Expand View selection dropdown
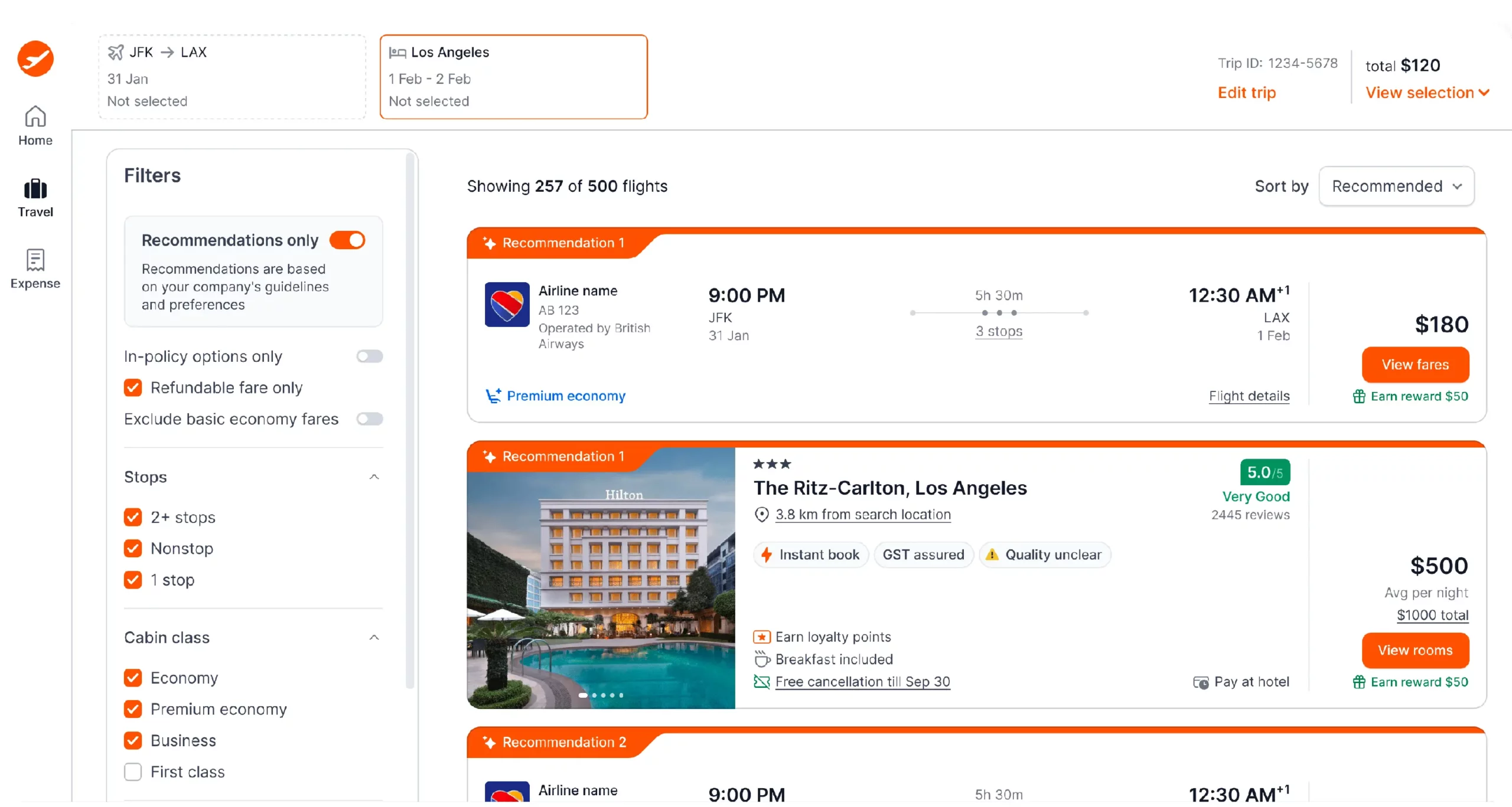Viewport: 1512px width, 807px height. [x=1427, y=93]
